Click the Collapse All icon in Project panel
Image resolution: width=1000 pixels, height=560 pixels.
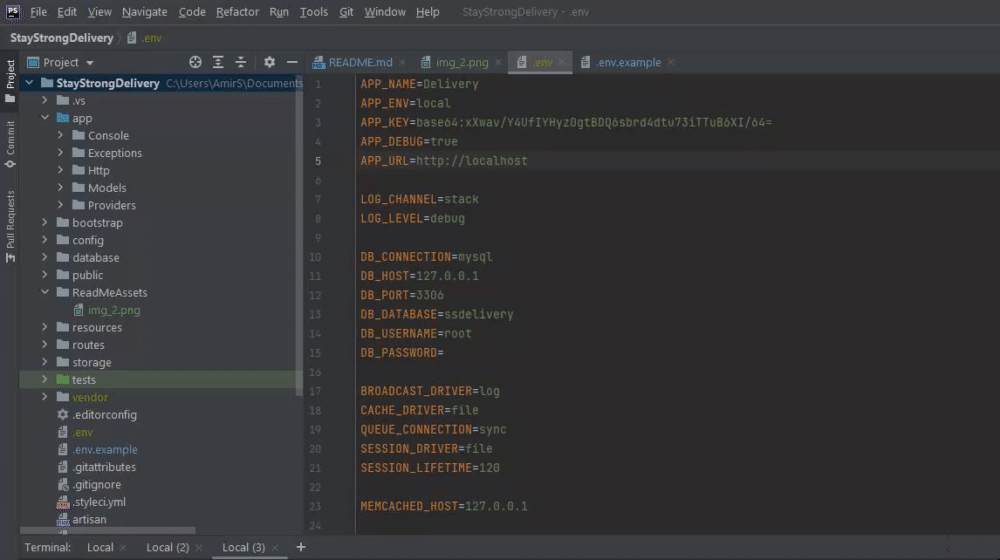[241, 62]
